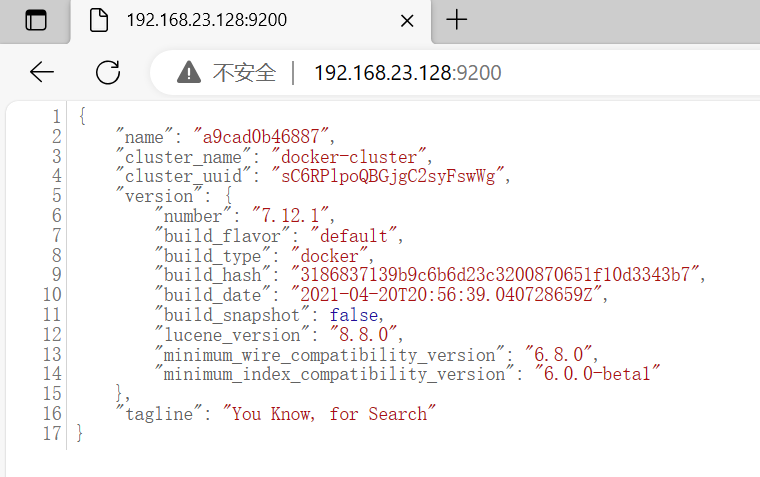
Task: Click the lucene_version value "8.8.0"
Action: [x=364, y=334]
